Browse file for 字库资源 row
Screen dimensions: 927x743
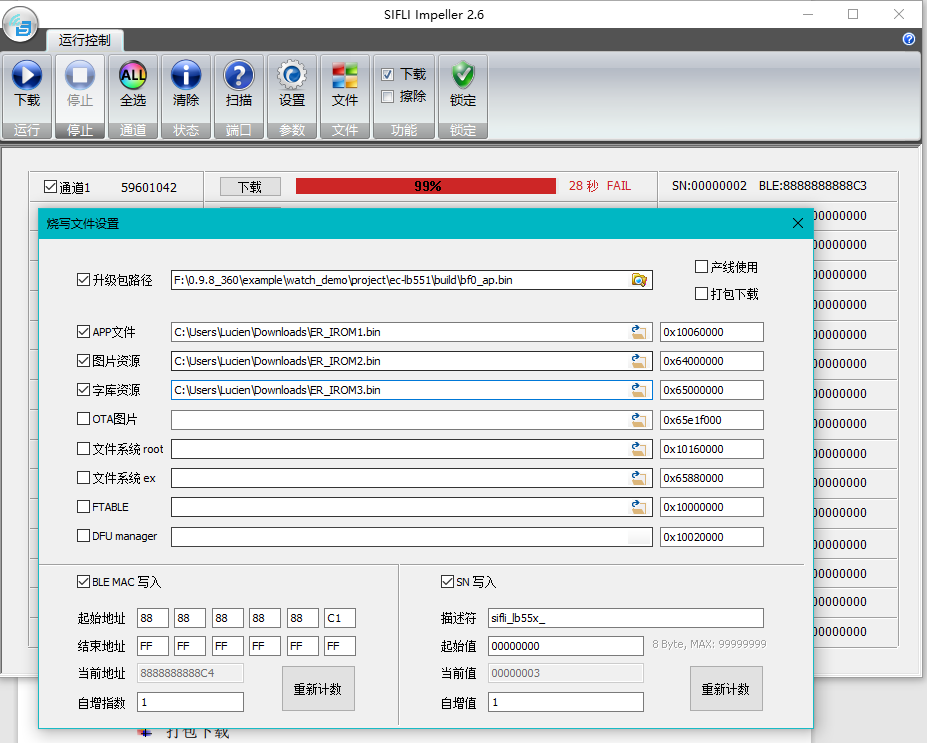[x=638, y=390]
